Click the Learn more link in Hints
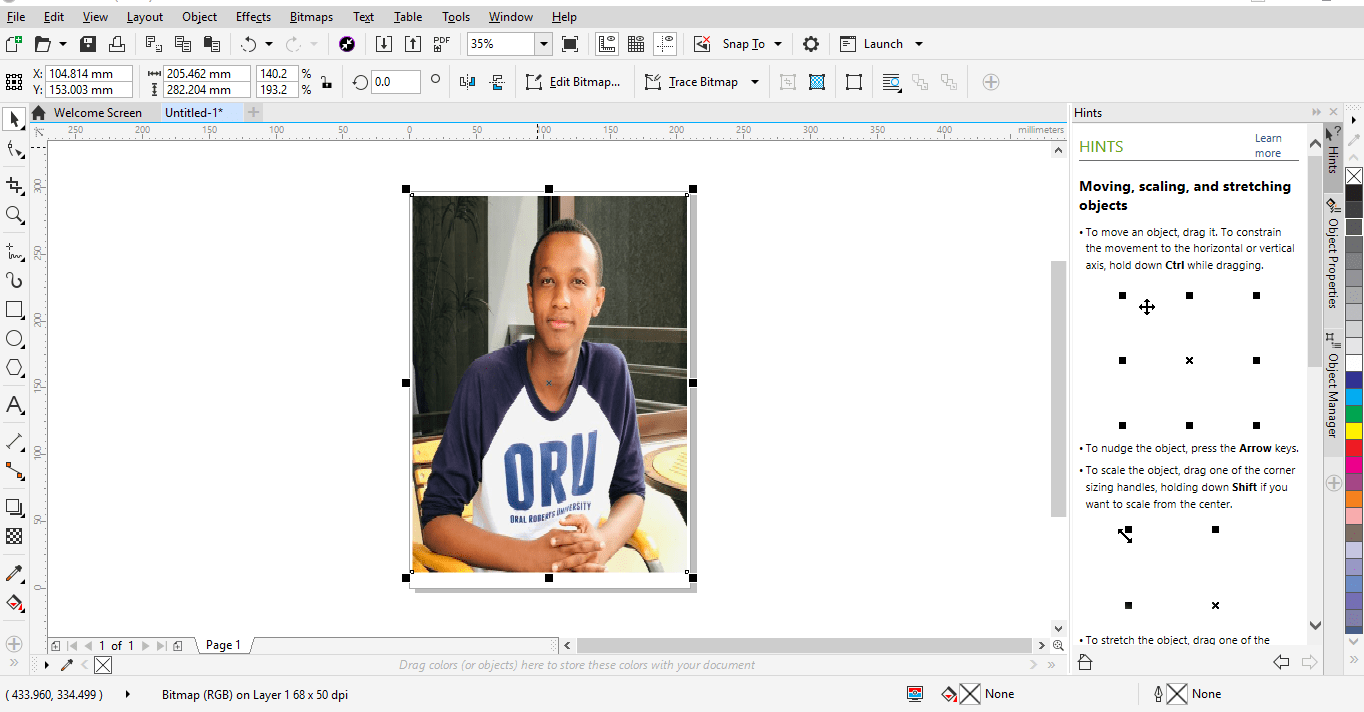This screenshot has width=1364, height=712. coord(1268,146)
